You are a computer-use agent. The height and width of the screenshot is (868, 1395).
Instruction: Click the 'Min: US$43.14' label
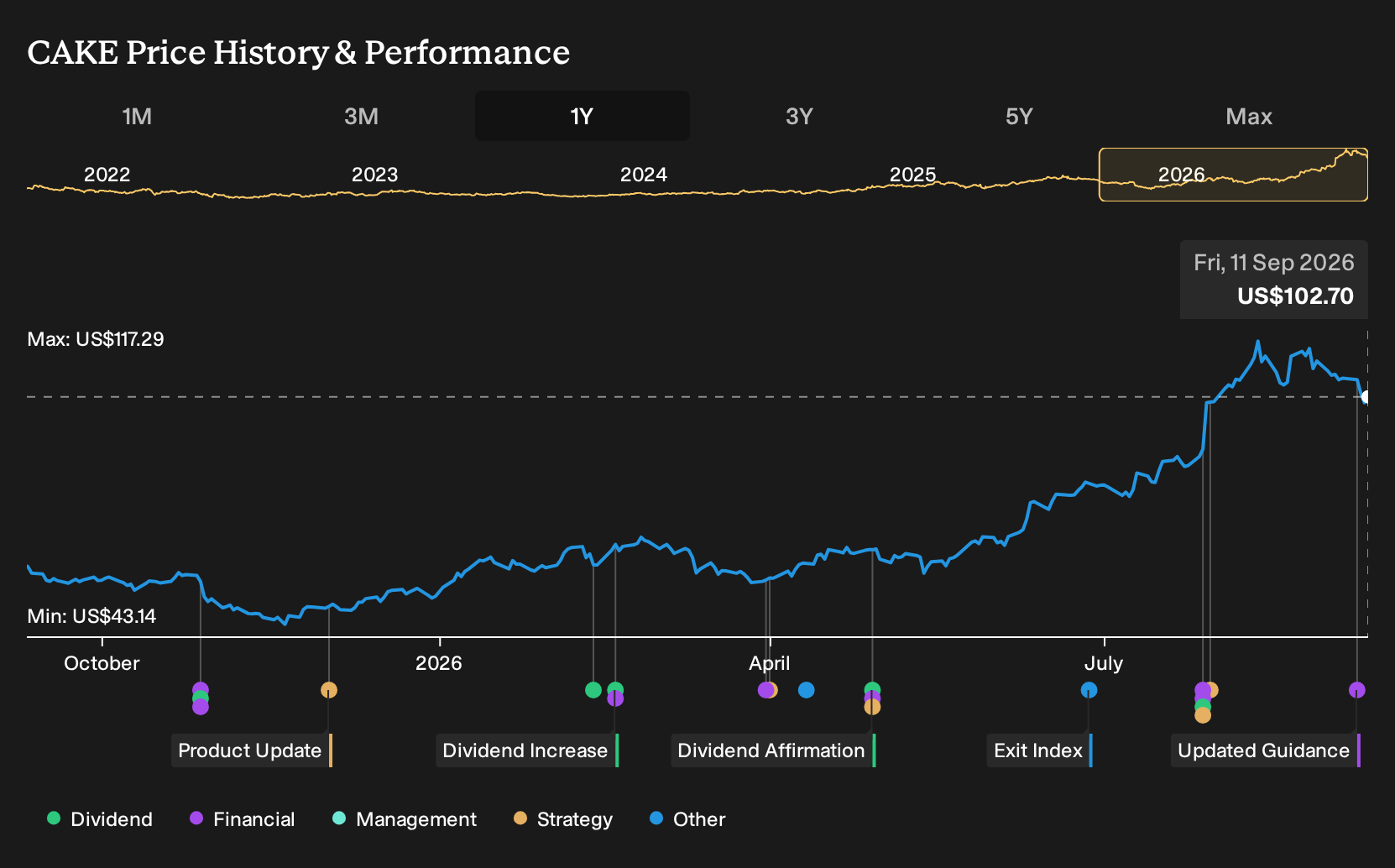point(91,616)
